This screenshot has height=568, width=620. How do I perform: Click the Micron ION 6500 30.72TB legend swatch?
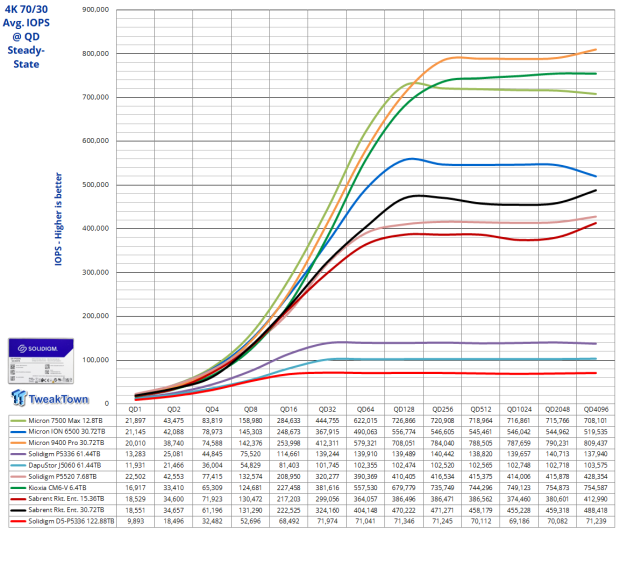[x=19, y=432]
